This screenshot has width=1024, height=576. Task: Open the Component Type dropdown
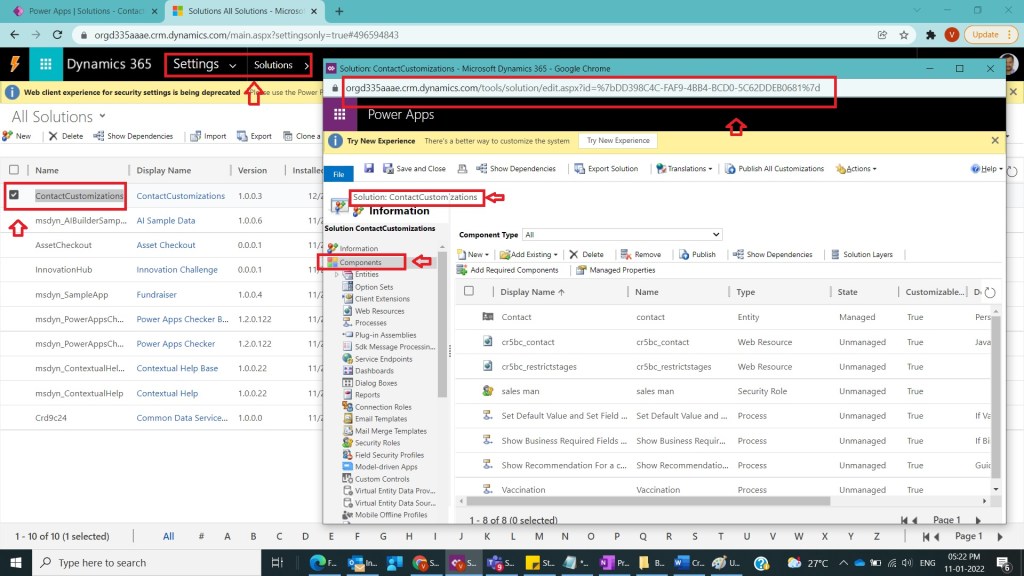[622, 235]
